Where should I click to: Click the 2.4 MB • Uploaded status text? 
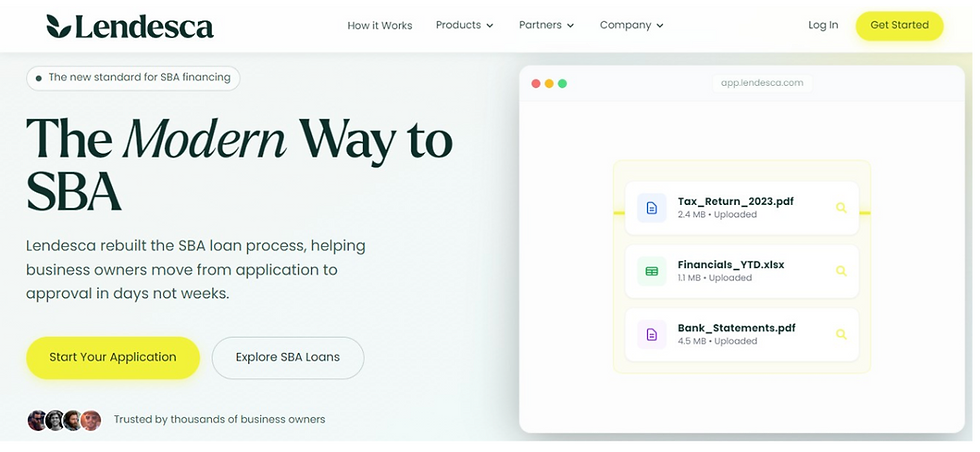pos(717,214)
